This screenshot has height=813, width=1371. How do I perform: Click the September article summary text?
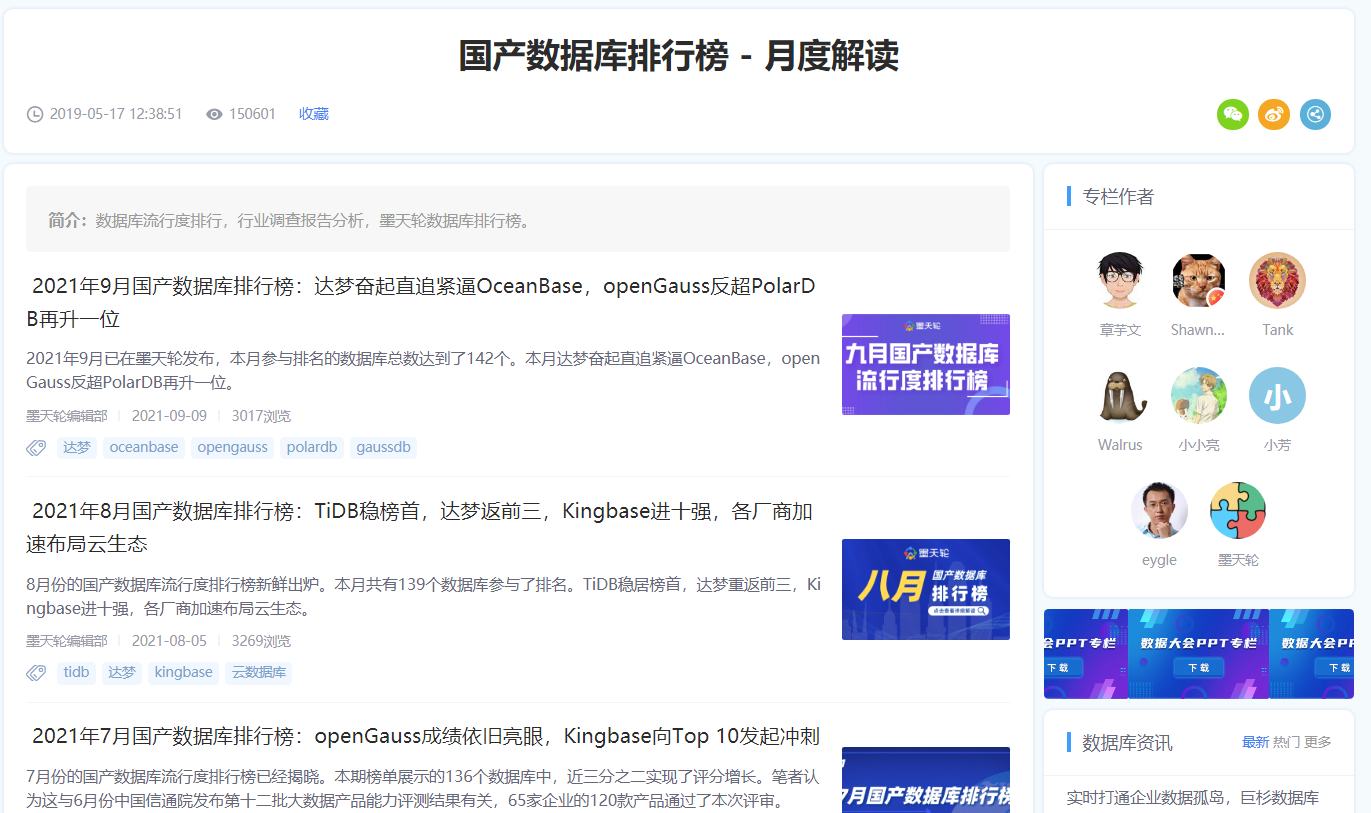pyautogui.click(x=423, y=370)
